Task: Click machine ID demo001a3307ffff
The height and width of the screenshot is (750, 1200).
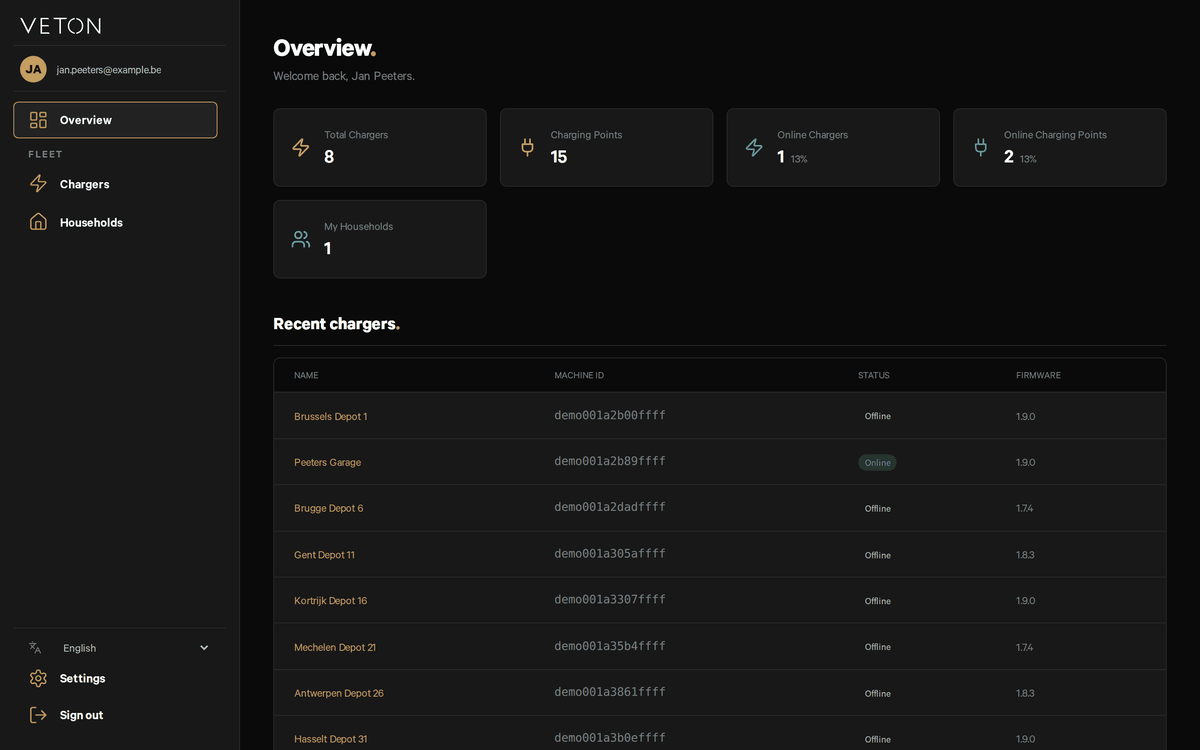Action: click(610, 600)
